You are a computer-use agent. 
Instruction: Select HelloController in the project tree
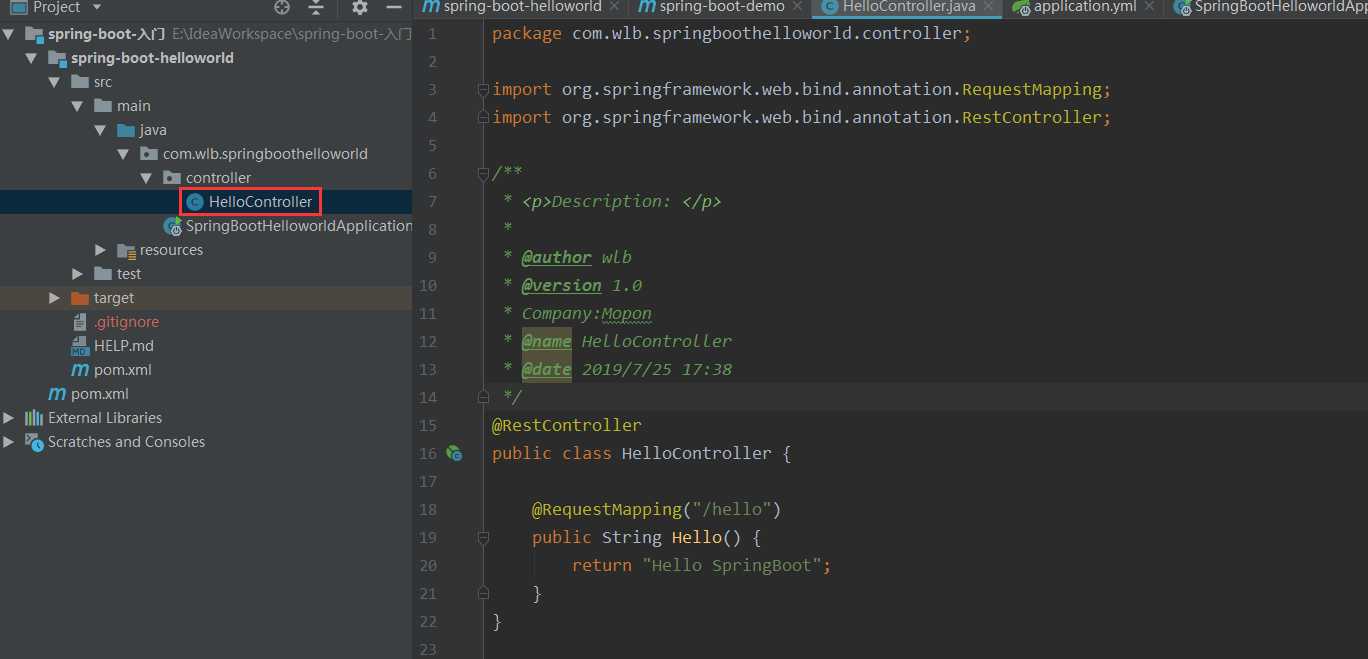[260, 202]
